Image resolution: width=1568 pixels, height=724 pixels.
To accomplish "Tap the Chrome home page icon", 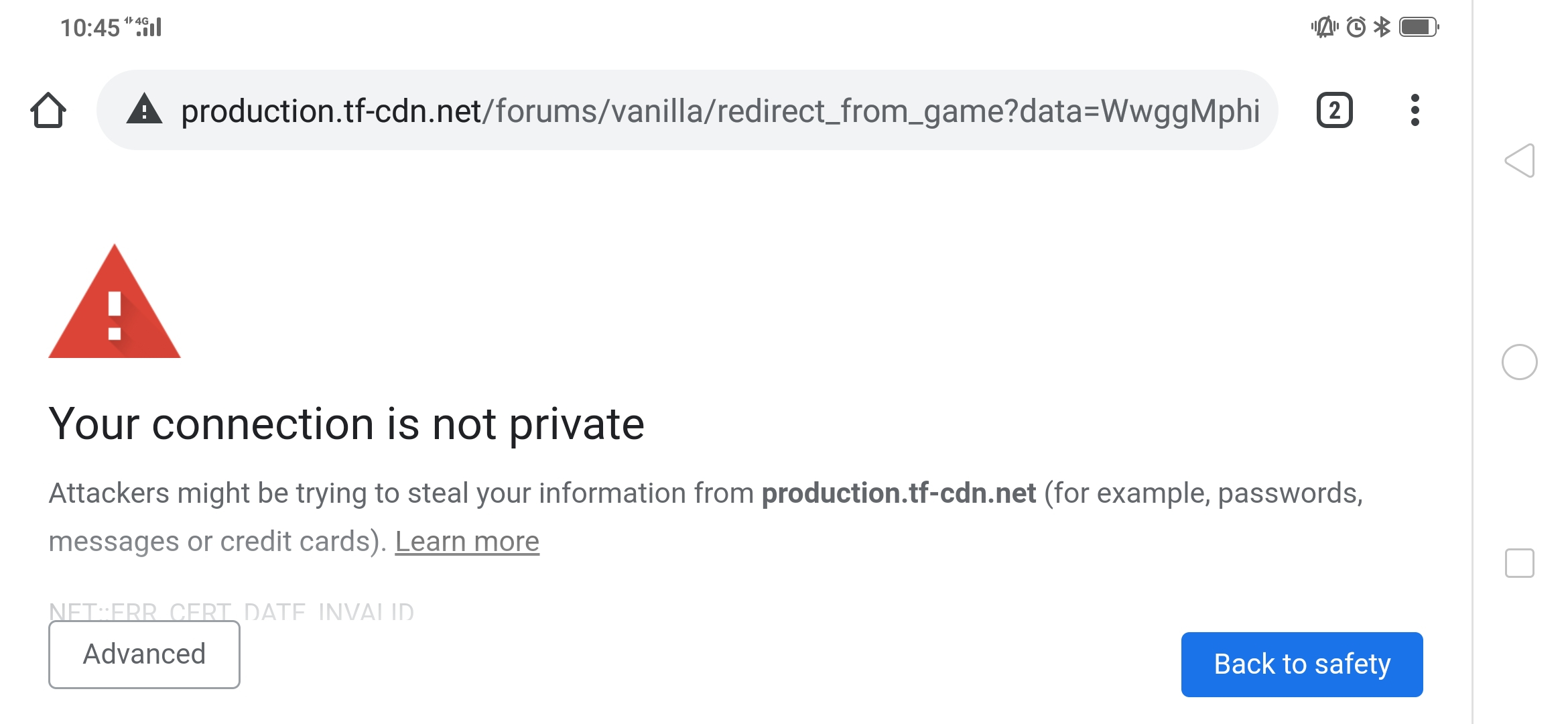I will tap(48, 111).
